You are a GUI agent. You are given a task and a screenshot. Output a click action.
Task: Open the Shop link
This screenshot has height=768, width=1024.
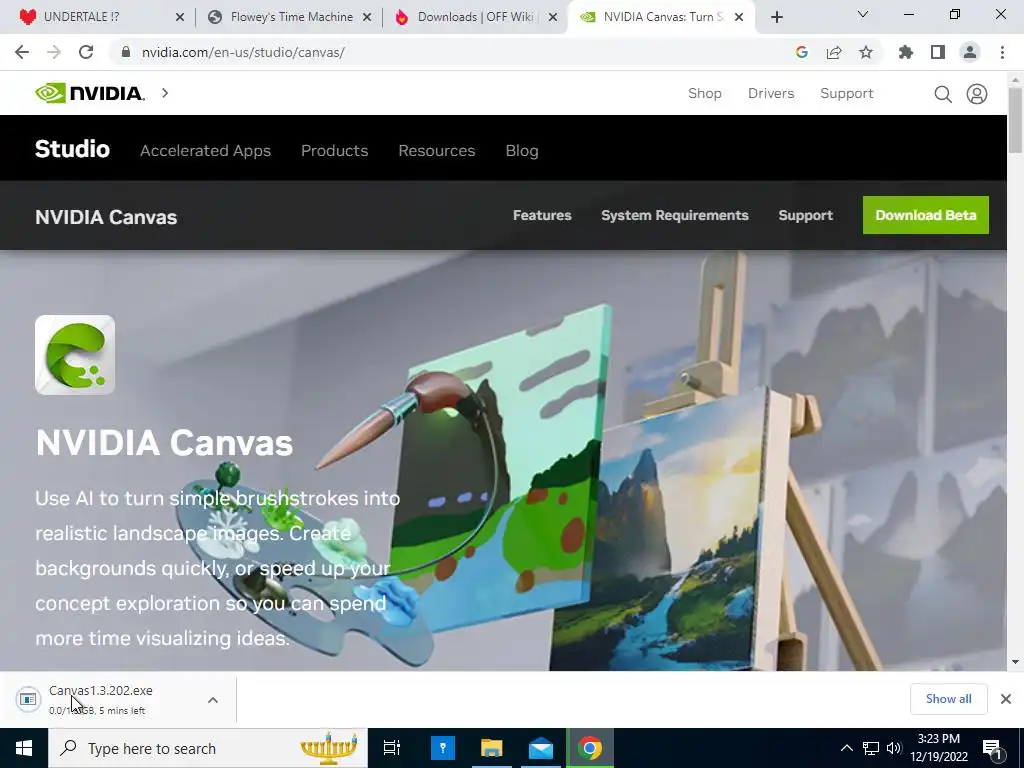tap(705, 93)
